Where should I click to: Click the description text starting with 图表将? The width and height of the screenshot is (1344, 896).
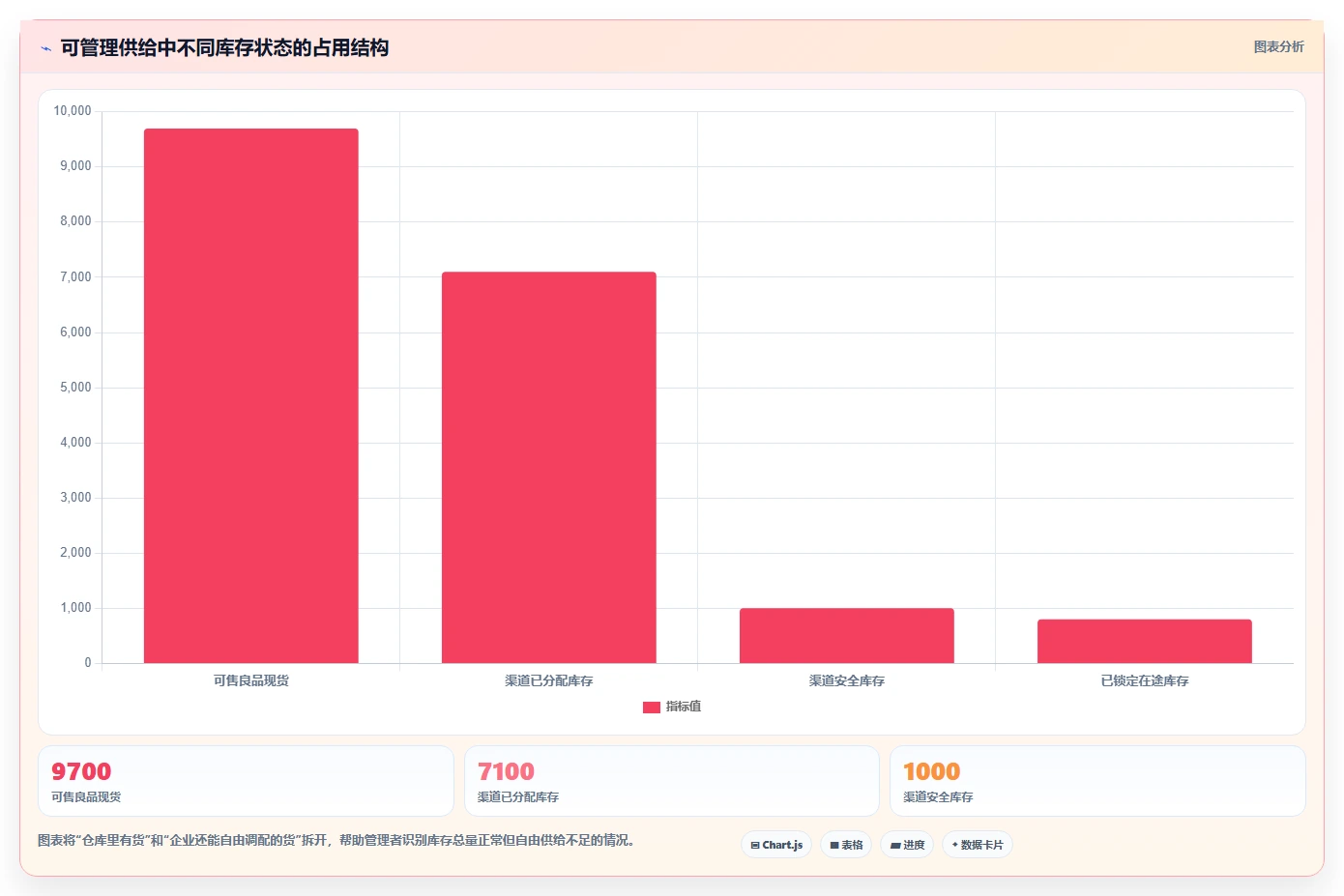(x=338, y=840)
